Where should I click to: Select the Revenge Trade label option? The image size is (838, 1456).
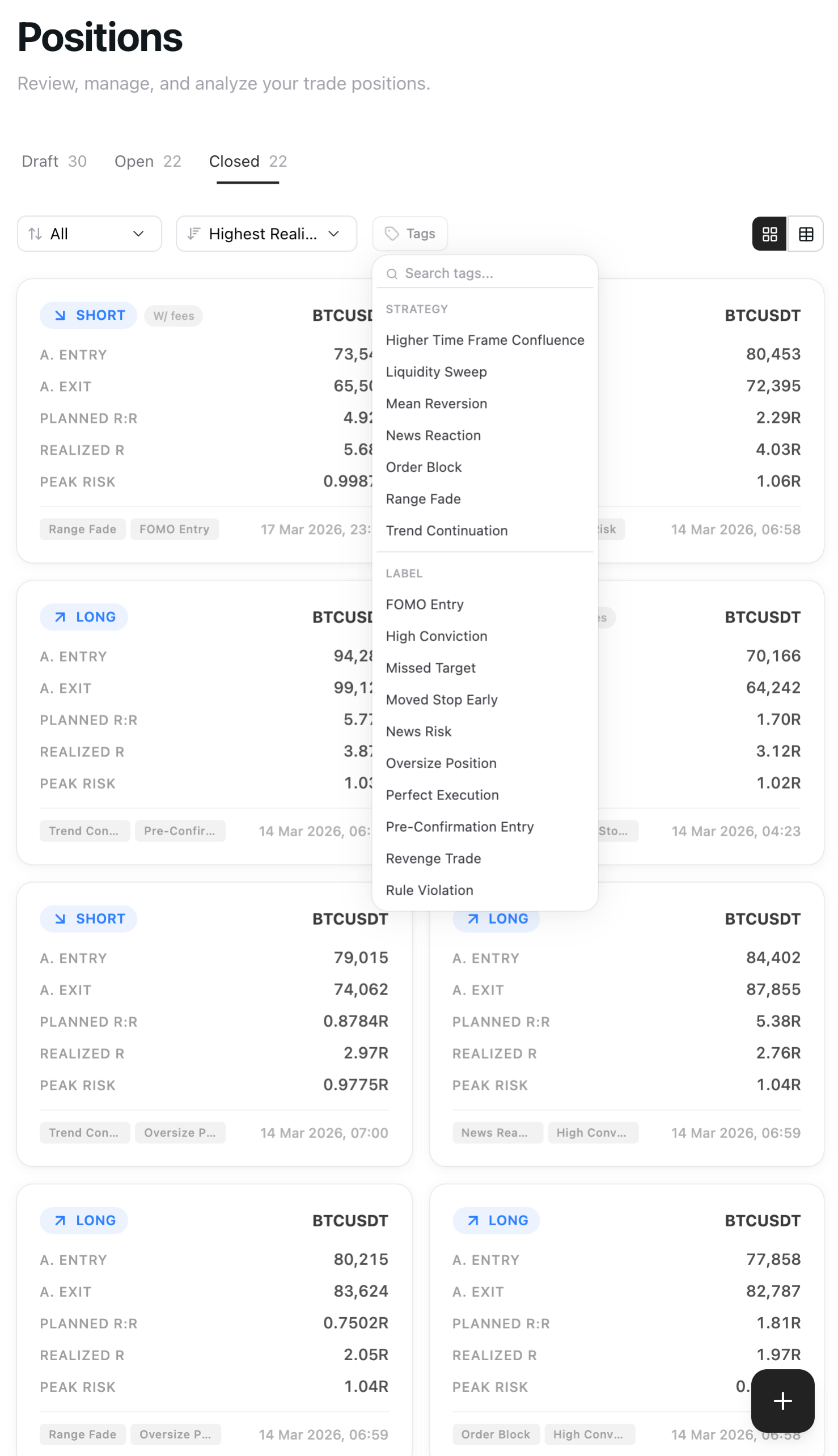tap(433, 858)
